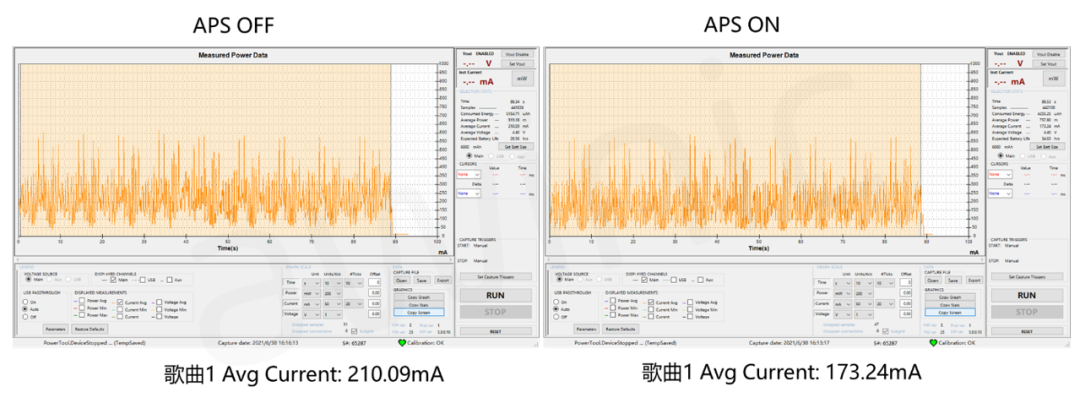Click Set Batt Size in APS OFF window

coord(516,147)
